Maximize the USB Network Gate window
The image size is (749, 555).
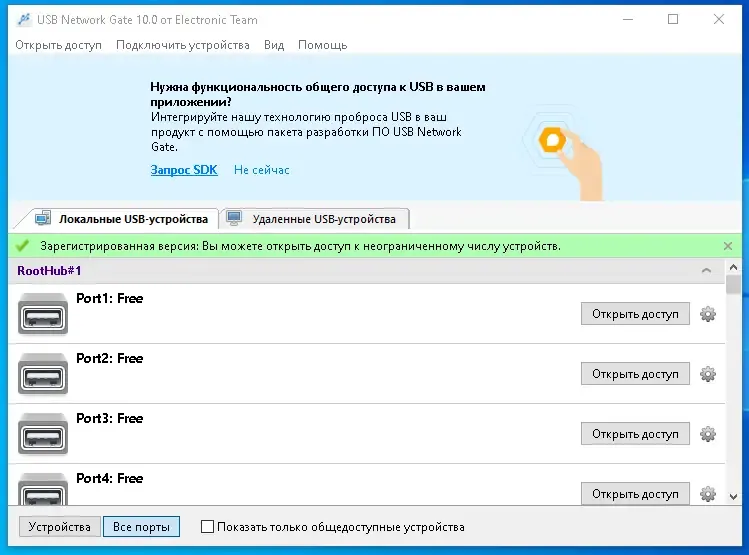[673, 20]
